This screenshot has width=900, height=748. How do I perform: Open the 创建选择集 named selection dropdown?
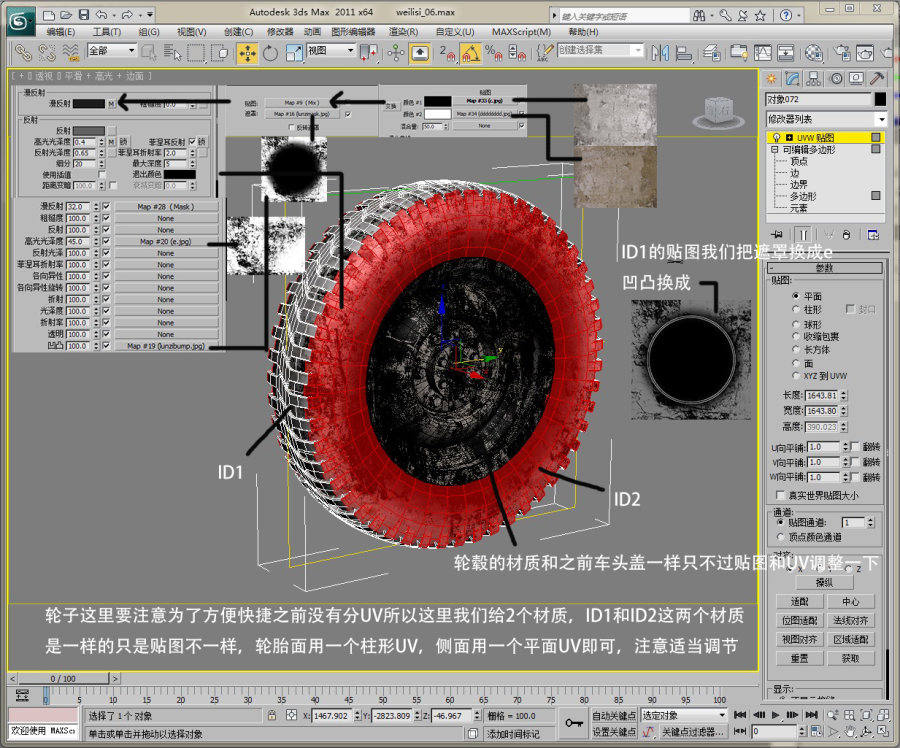click(x=600, y=51)
